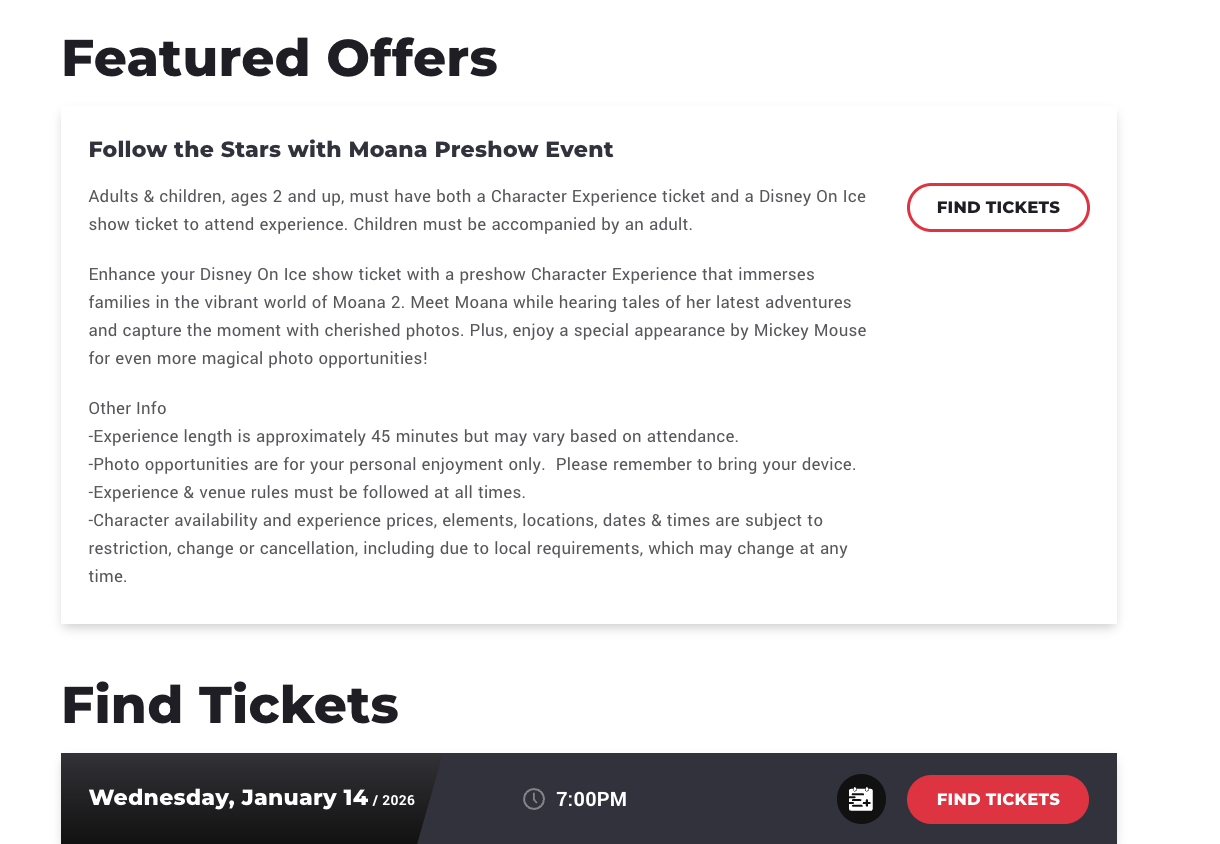The image size is (1220, 844).
Task: Click the 'Experience & venue rules' line
Action: [x=307, y=492]
